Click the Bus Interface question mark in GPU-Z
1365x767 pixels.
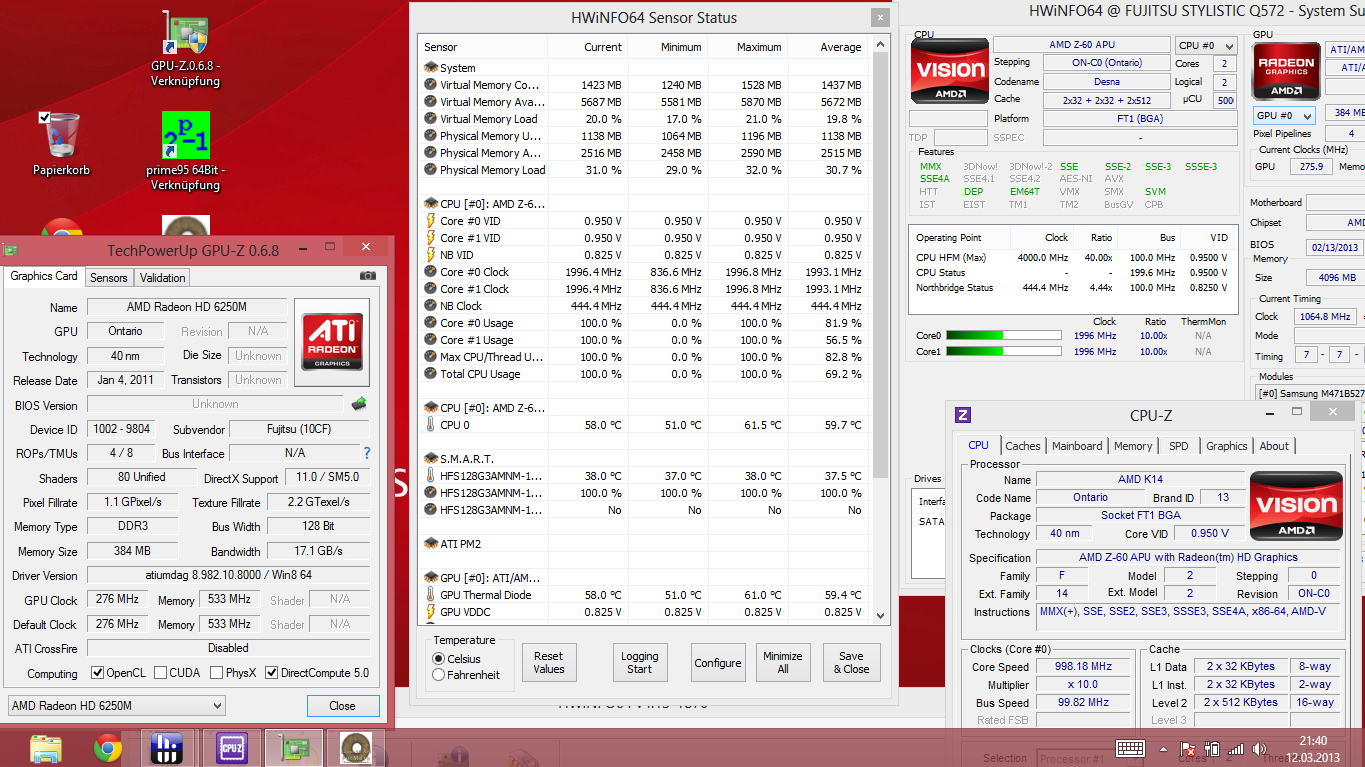tap(367, 453)
